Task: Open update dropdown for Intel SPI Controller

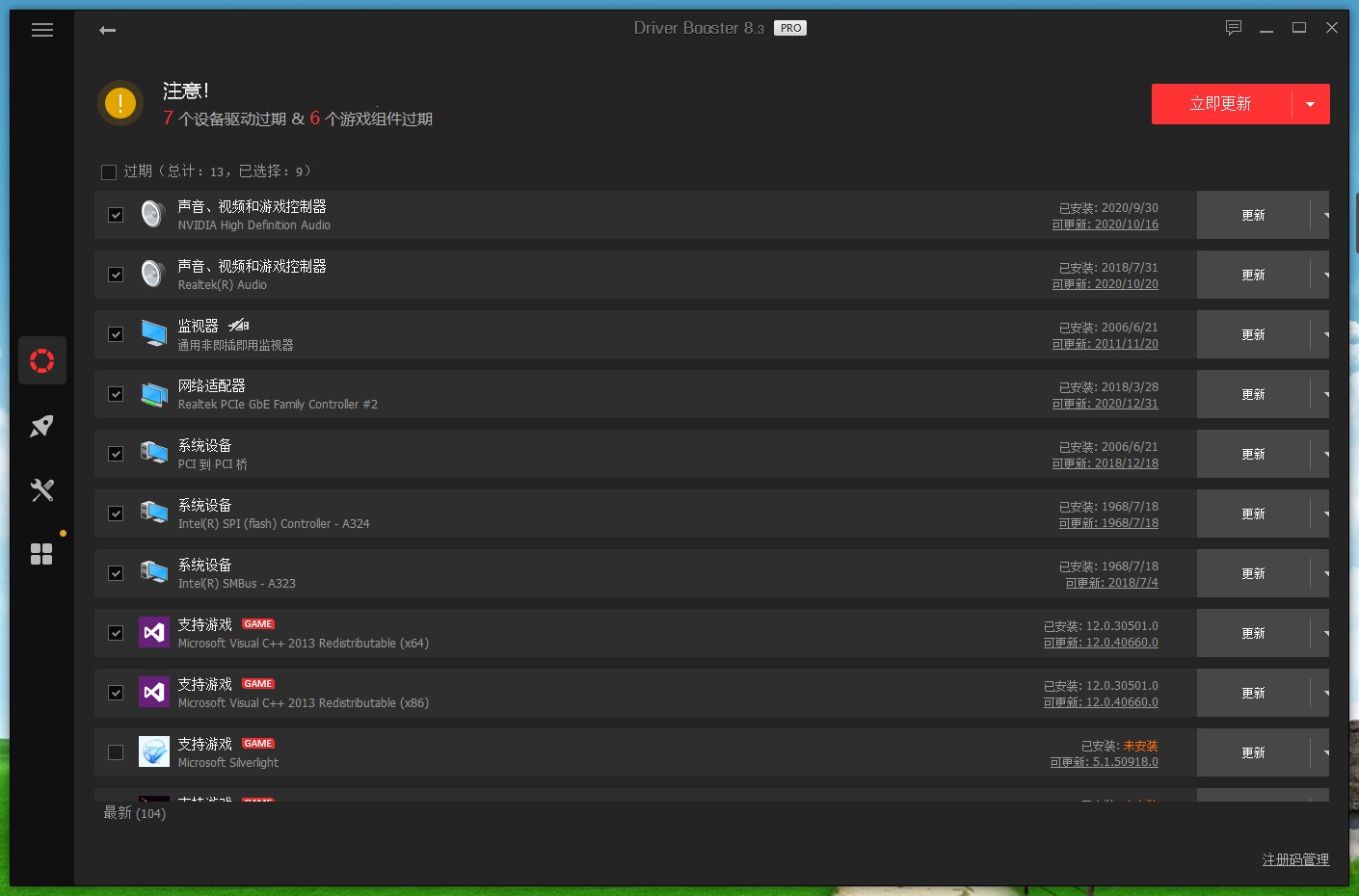Action: click(1322, 514)
